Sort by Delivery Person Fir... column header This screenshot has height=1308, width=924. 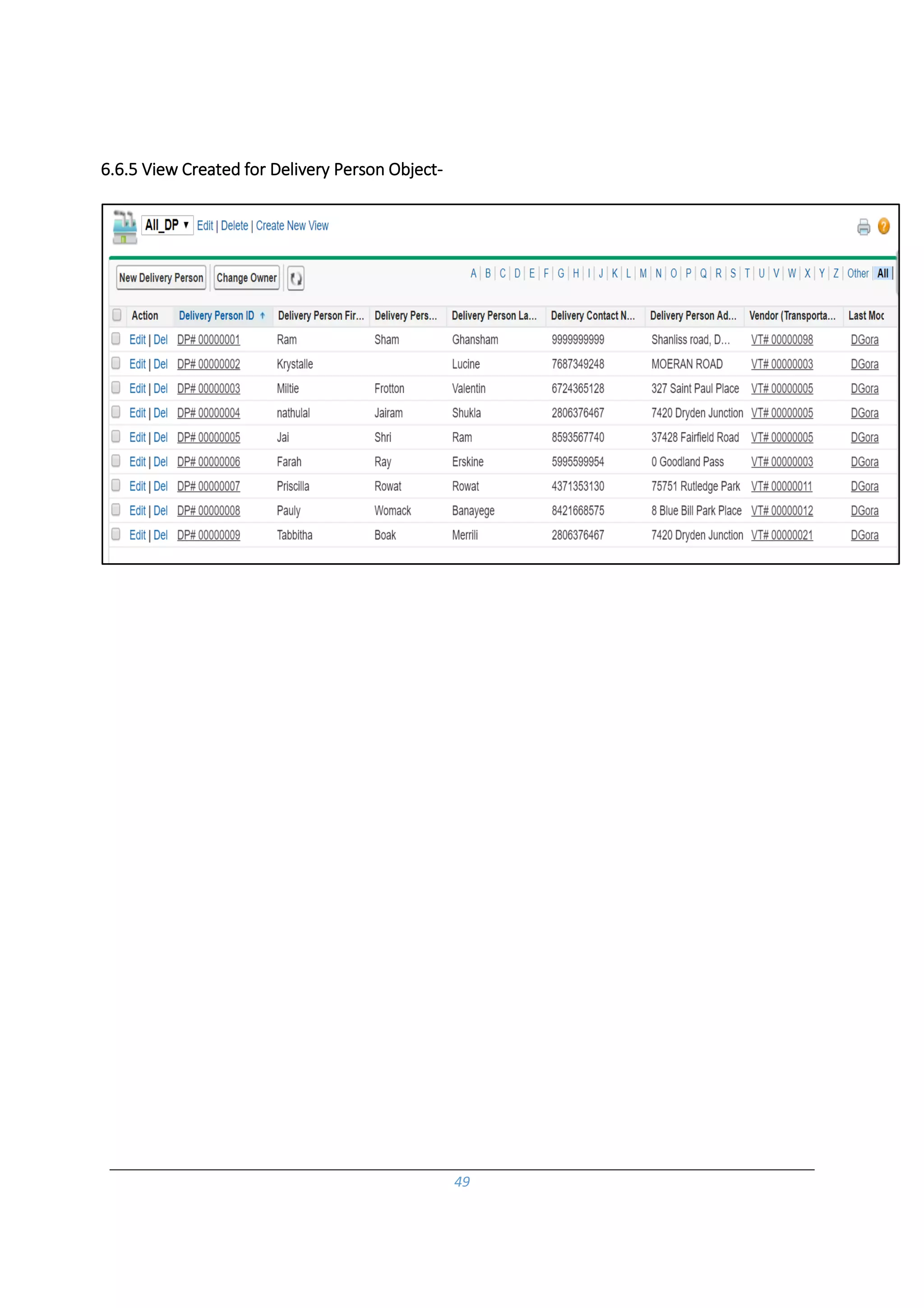point(320,315)
